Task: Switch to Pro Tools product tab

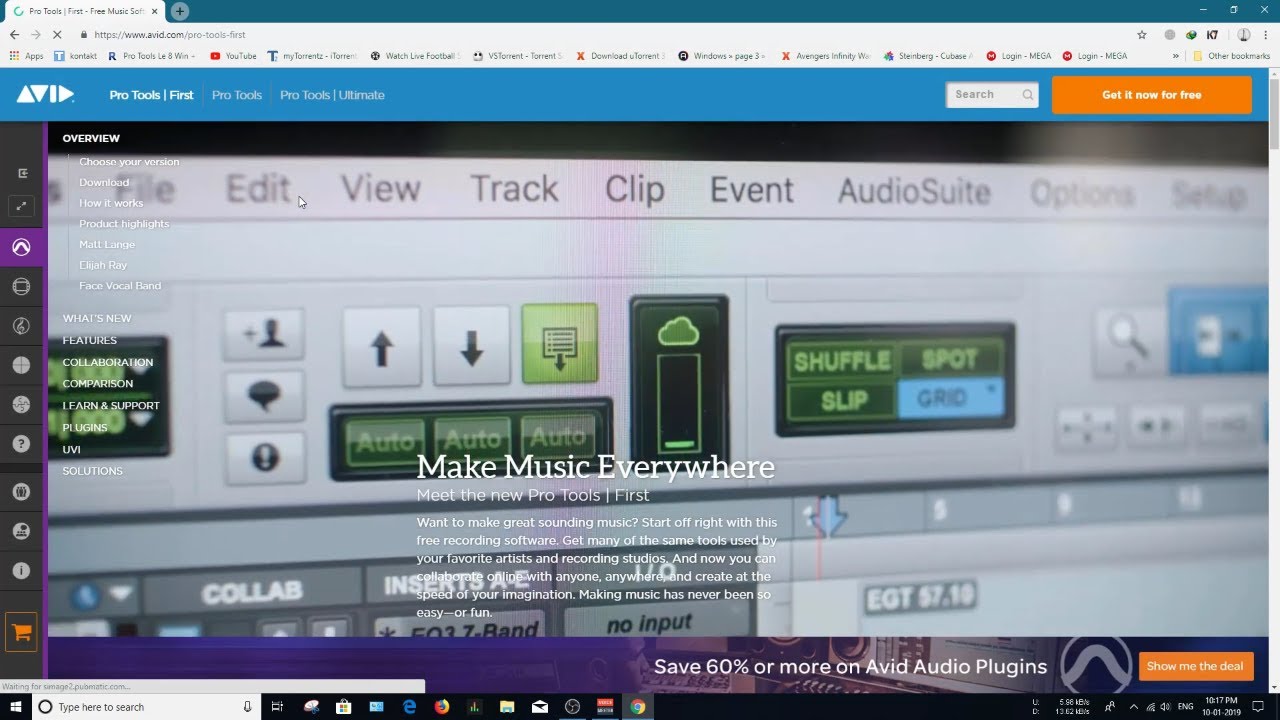Action: [237, 95]
